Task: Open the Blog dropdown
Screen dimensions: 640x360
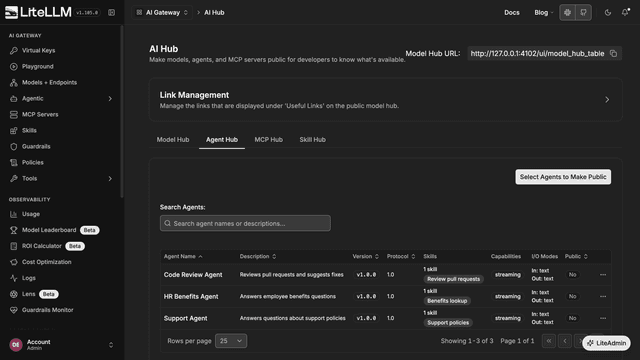Action: (544, 13)
